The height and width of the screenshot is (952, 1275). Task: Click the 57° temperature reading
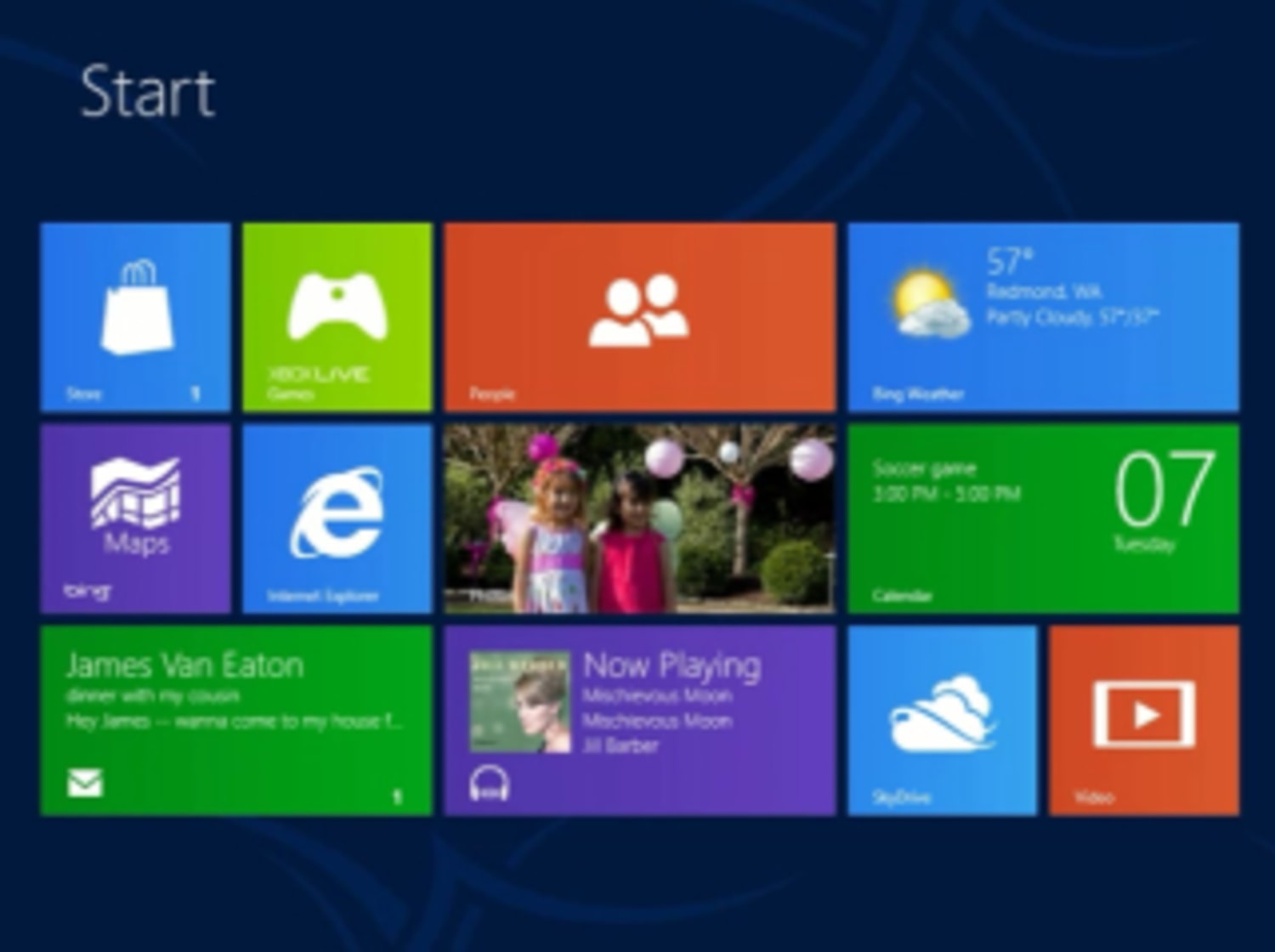(x=1010, y=261)
